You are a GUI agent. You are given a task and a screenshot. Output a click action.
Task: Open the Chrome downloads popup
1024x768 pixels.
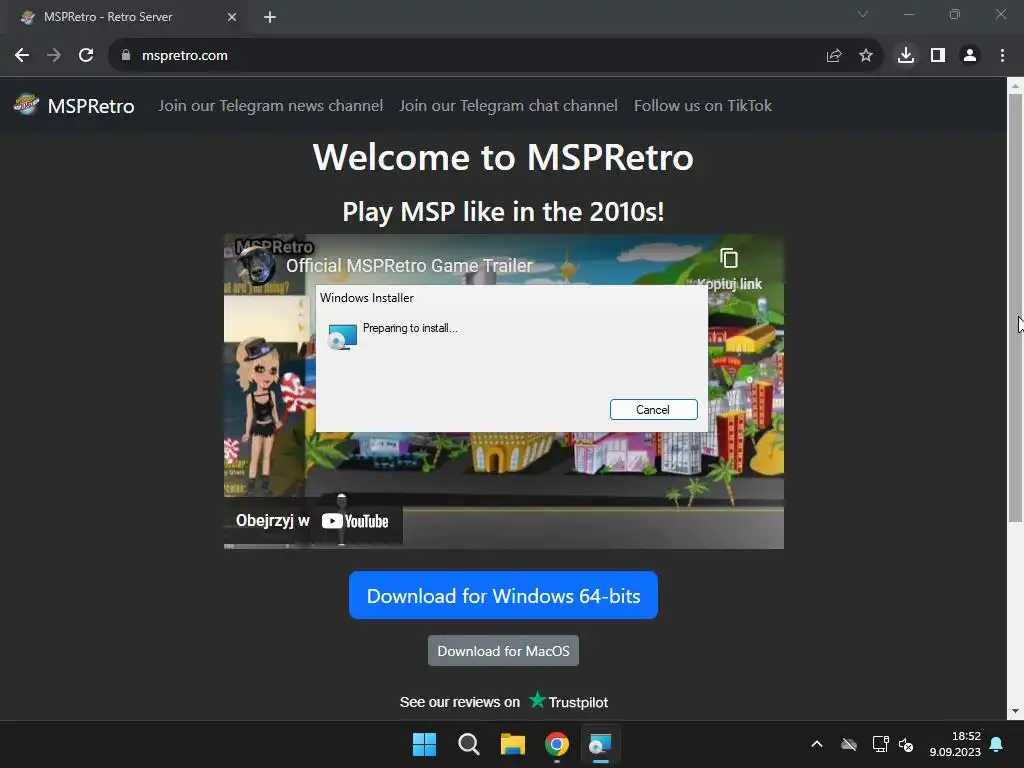[906, 56]
